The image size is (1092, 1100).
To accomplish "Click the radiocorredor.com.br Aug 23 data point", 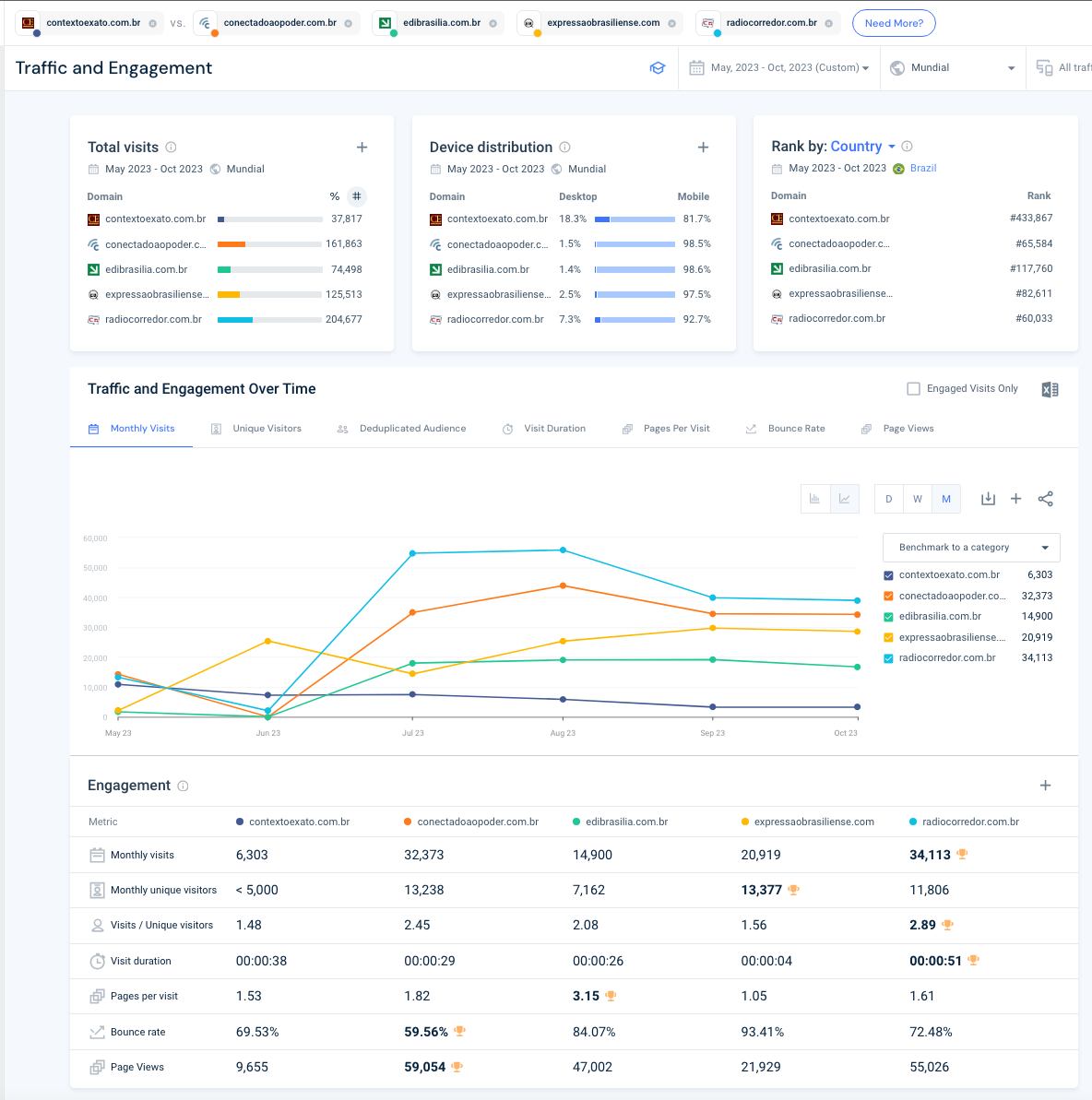I will coord(563,550).
